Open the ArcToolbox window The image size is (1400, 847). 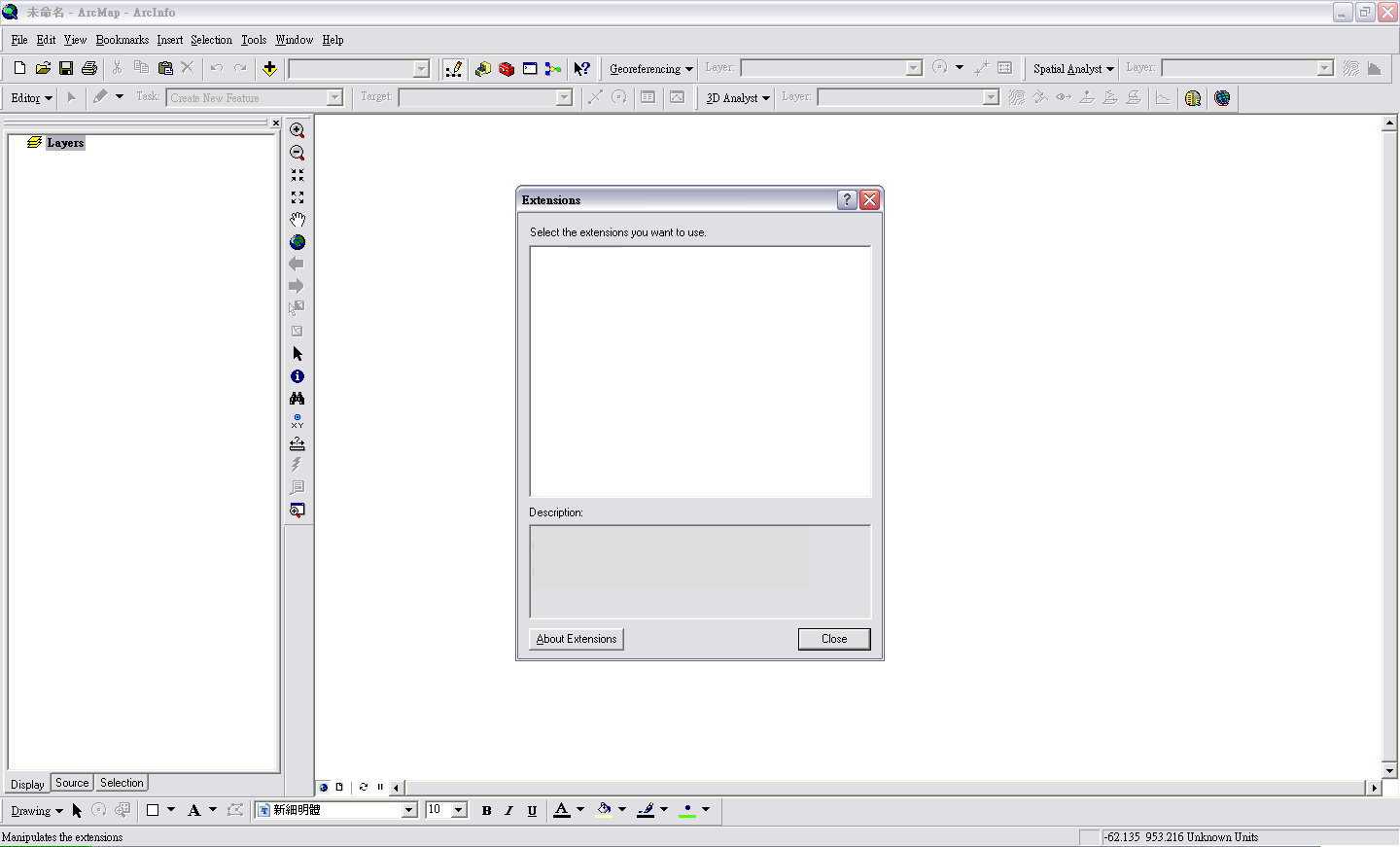coord(507,68)
